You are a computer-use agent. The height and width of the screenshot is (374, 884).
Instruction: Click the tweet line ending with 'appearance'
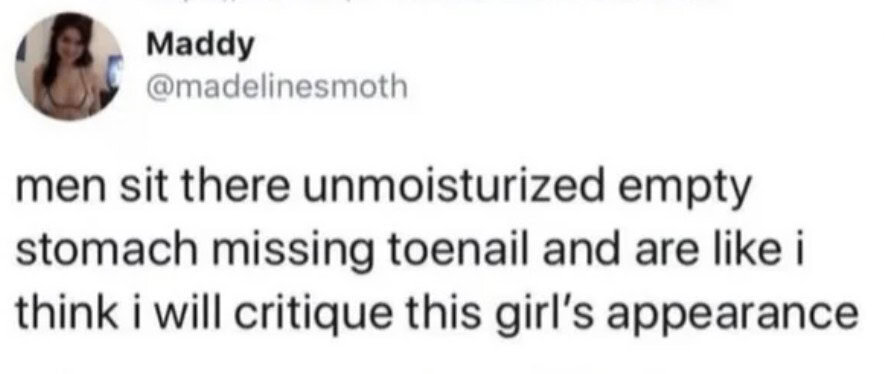click(x=436, y=314)
